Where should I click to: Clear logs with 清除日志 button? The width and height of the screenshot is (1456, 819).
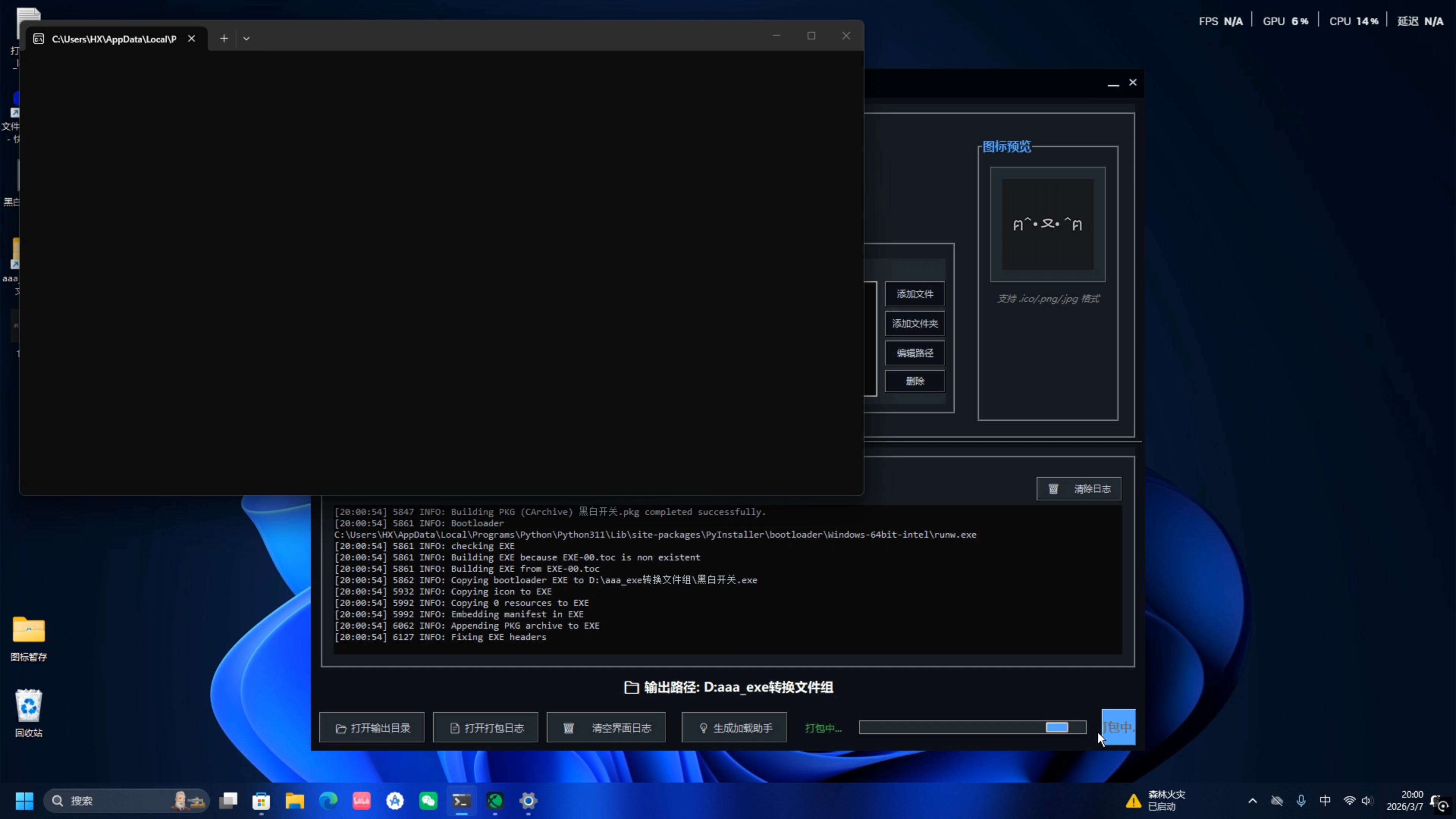(x=1078, y=489)
